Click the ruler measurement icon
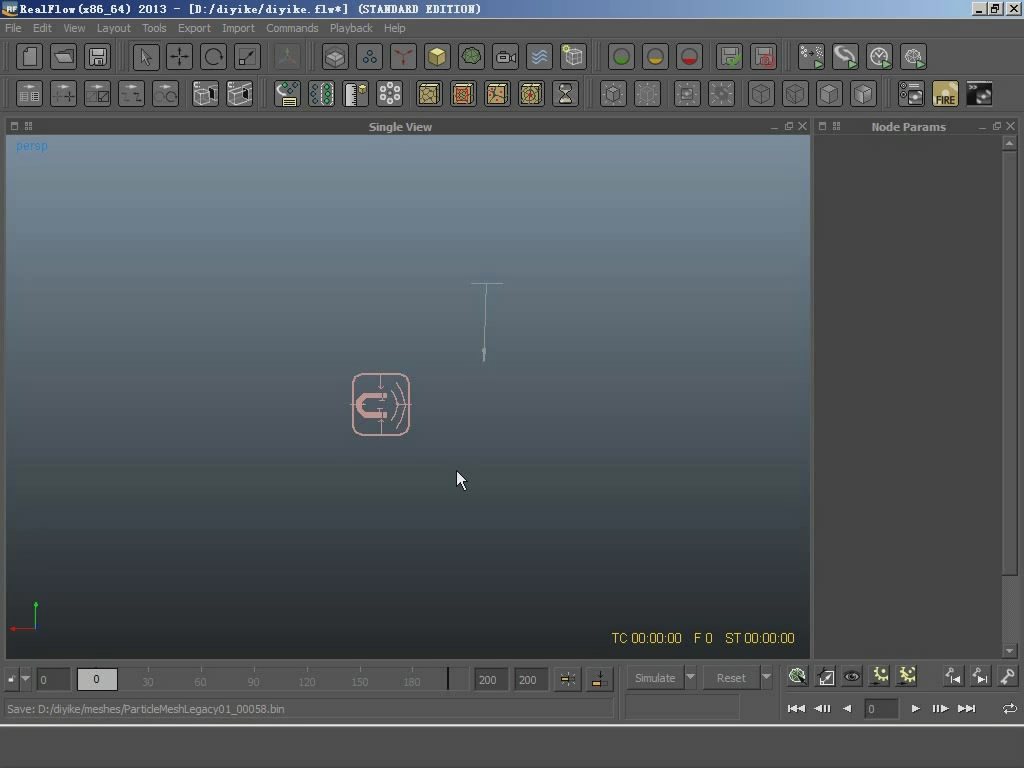The height and width of the screenshot is (768, 1024). [356, 93]
